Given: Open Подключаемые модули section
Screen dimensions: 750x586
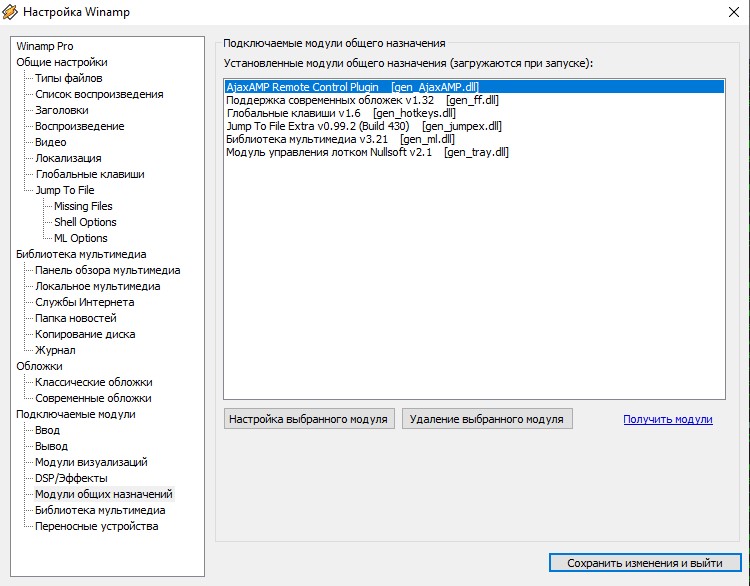Looking at the screenshot, I should pos(76,414).
